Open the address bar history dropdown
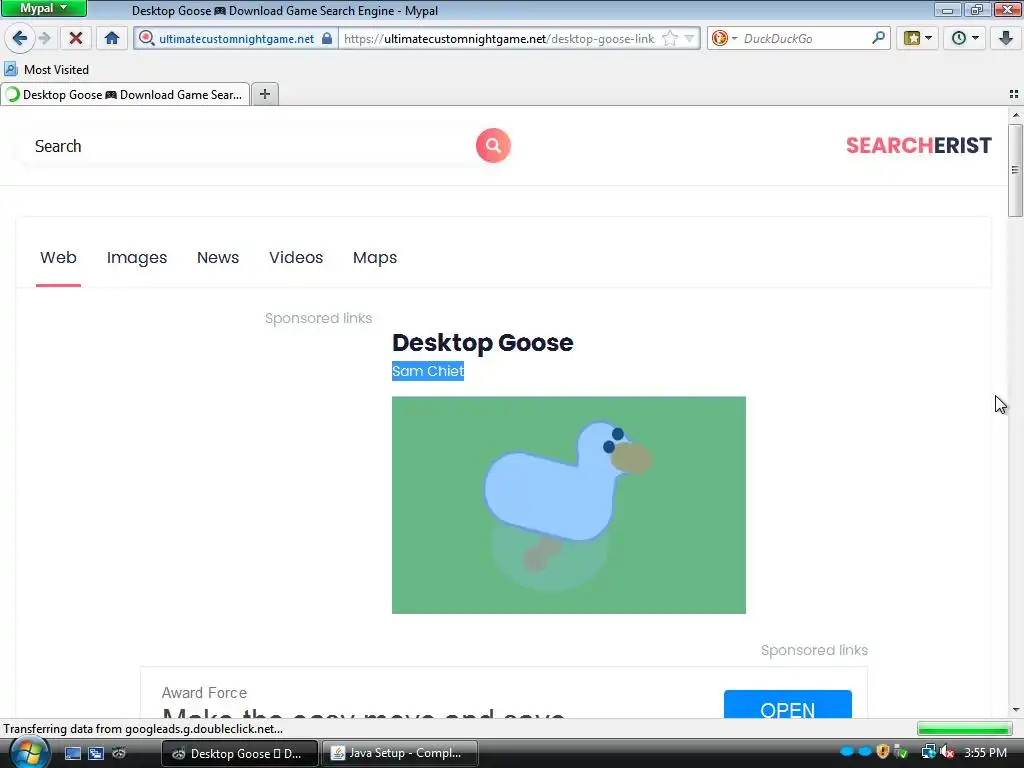This screenshot has height=768, width=1024. (x=689, y=39)
